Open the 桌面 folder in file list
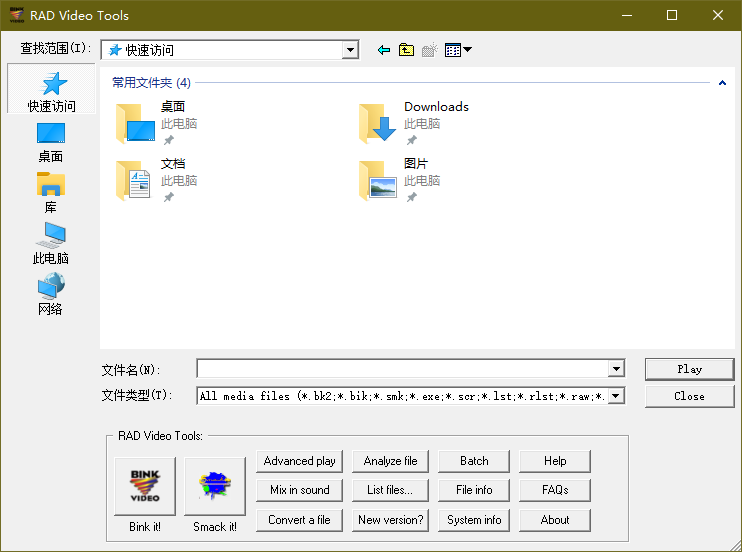The image size is (742, 552). point(157,123)
